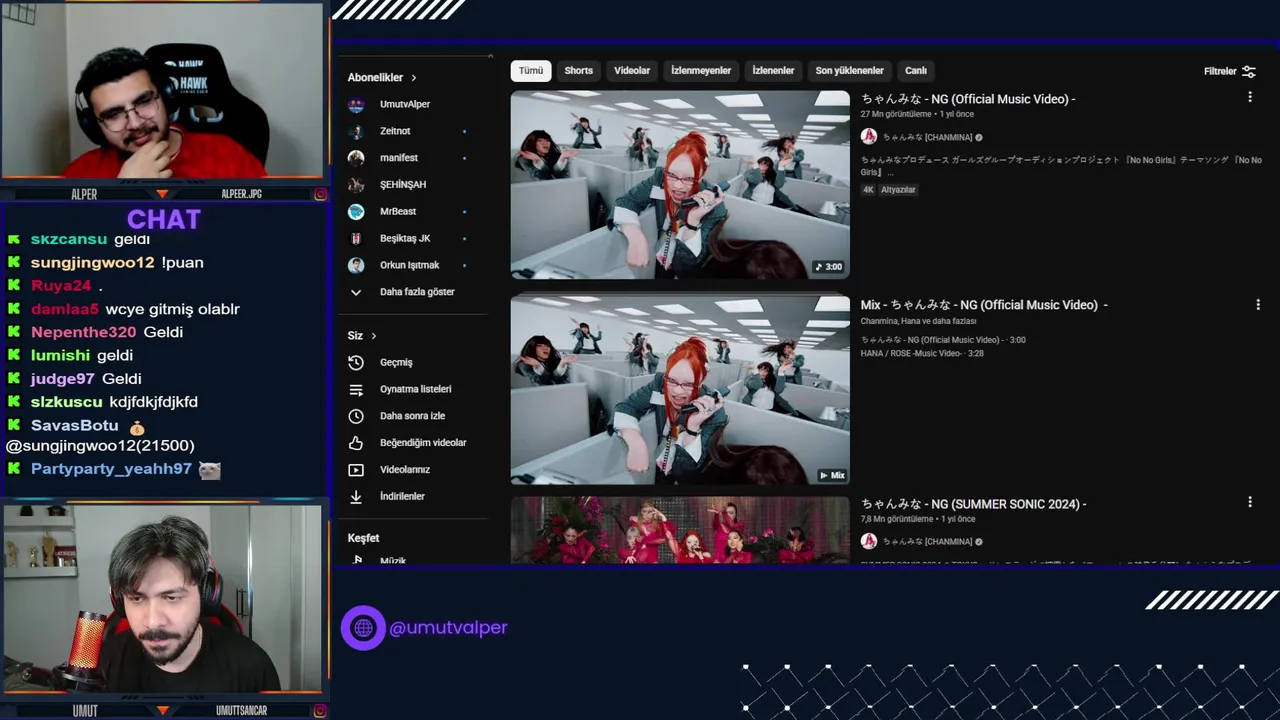Open Beşiktaş JK channel avatar
Screen dimensions: 1280x720
[x=356, y=238]
